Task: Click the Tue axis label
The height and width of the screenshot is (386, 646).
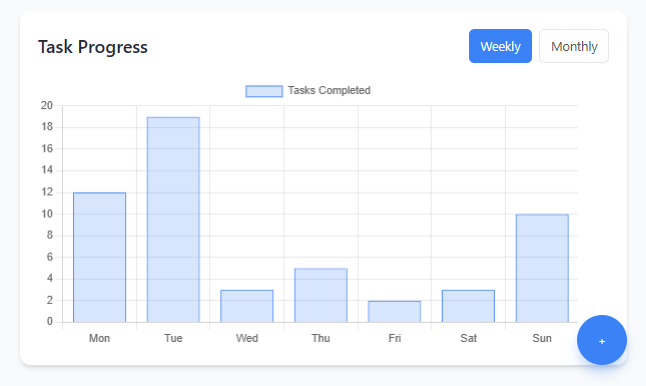Action: (173, 338)
